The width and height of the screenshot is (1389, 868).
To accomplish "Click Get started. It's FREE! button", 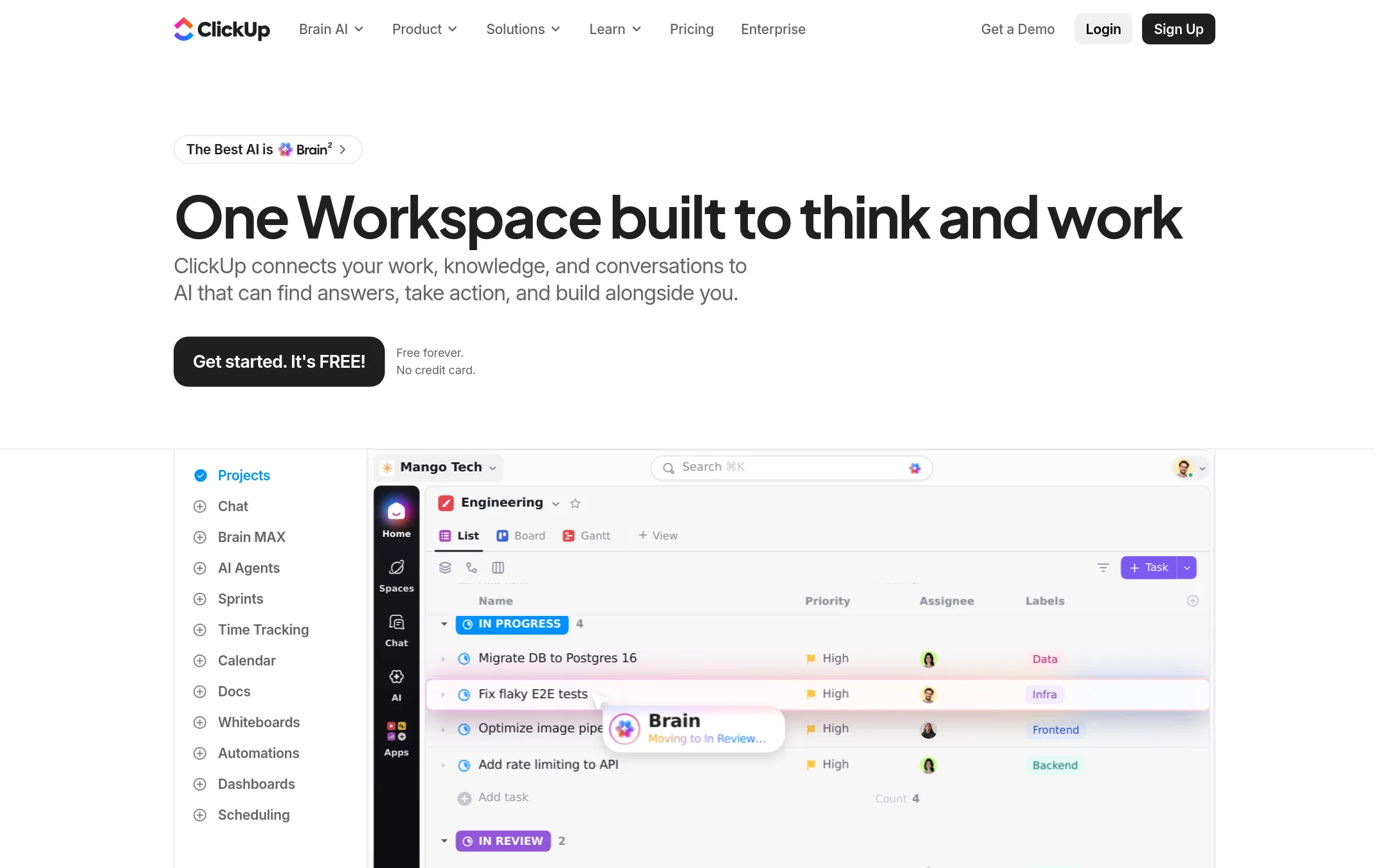I will (x=279, y=361).
